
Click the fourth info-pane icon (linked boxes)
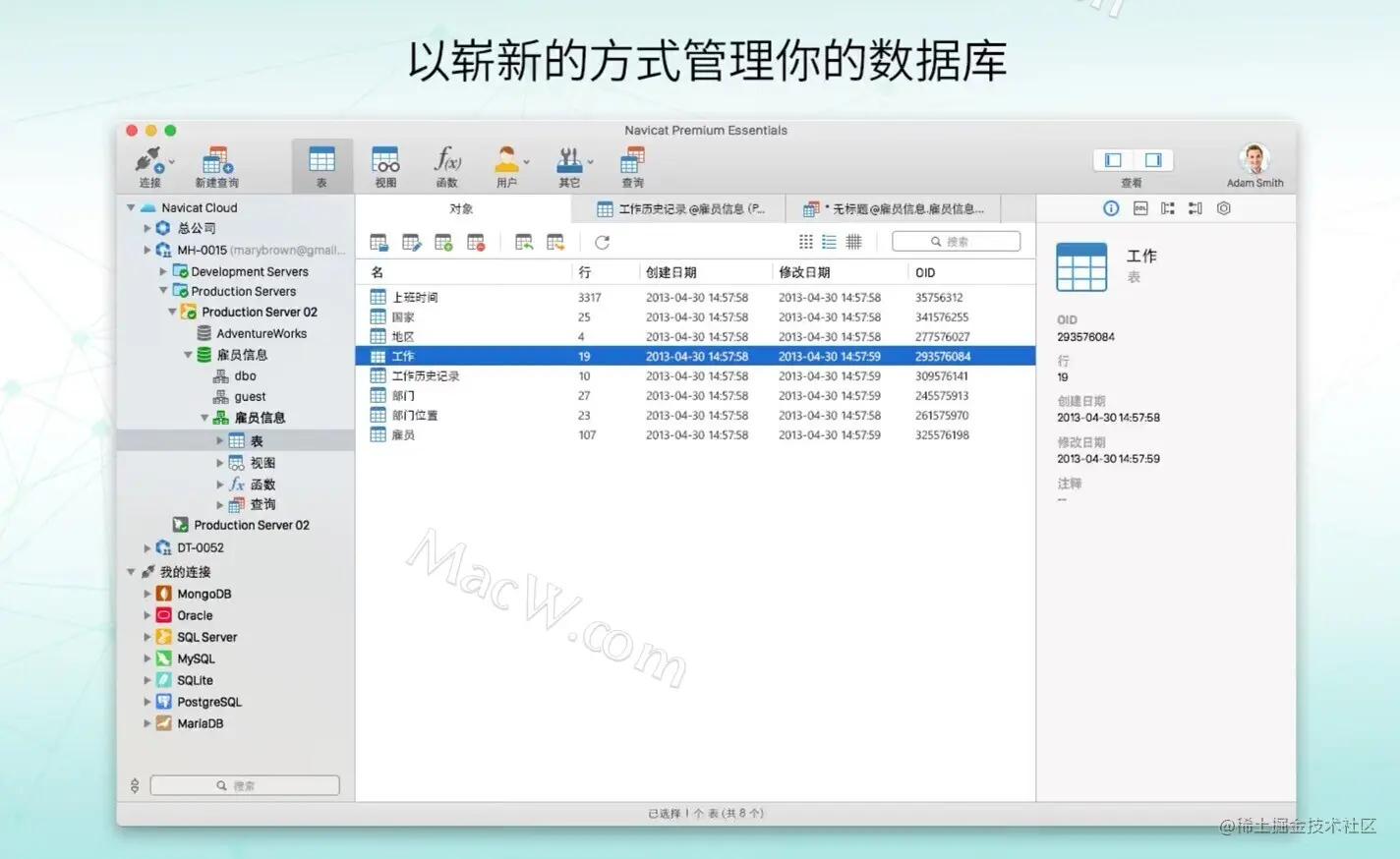point(1196,208)
